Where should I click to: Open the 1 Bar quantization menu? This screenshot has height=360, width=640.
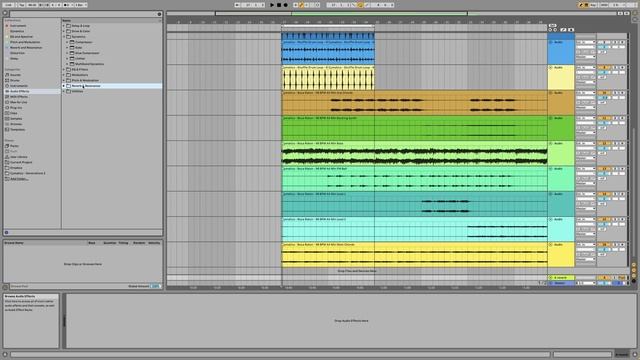coord(81,5)
